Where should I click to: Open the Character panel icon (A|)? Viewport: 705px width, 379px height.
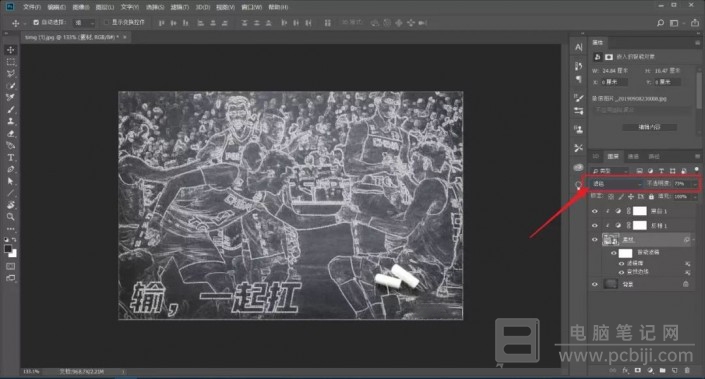point(579,47)
